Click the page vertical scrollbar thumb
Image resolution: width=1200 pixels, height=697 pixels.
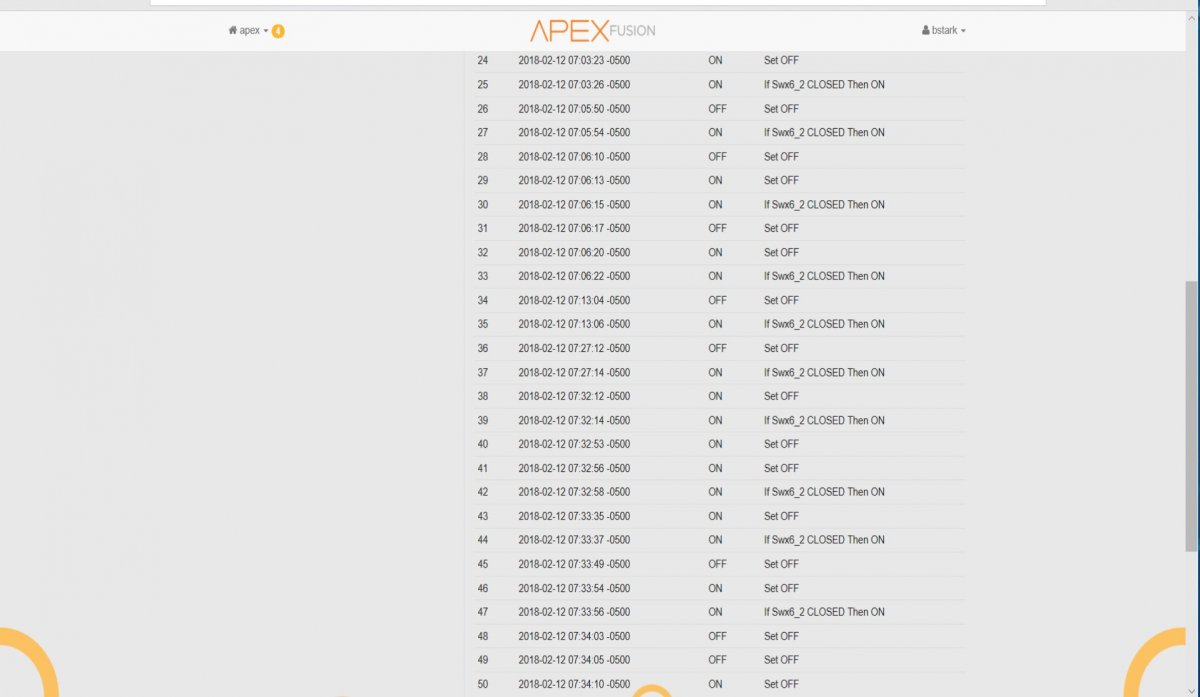point(1191,415)
